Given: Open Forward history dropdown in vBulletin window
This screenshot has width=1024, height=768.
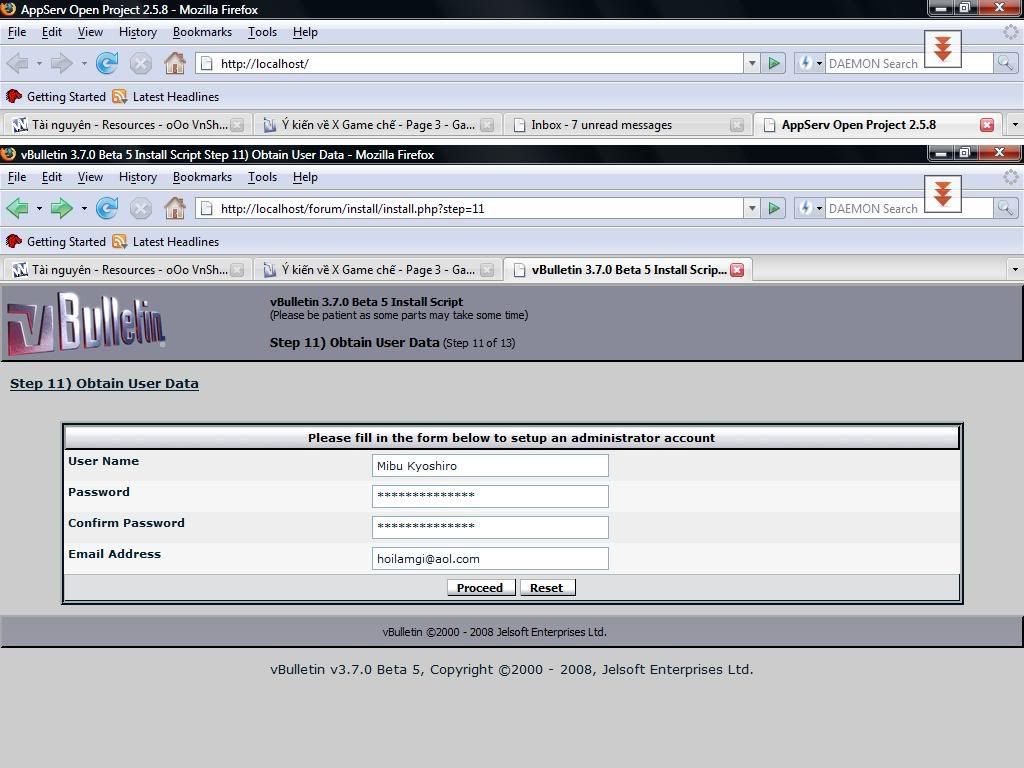Looking at the screenshot, I should pyautogui.click(x=84, y=209).
